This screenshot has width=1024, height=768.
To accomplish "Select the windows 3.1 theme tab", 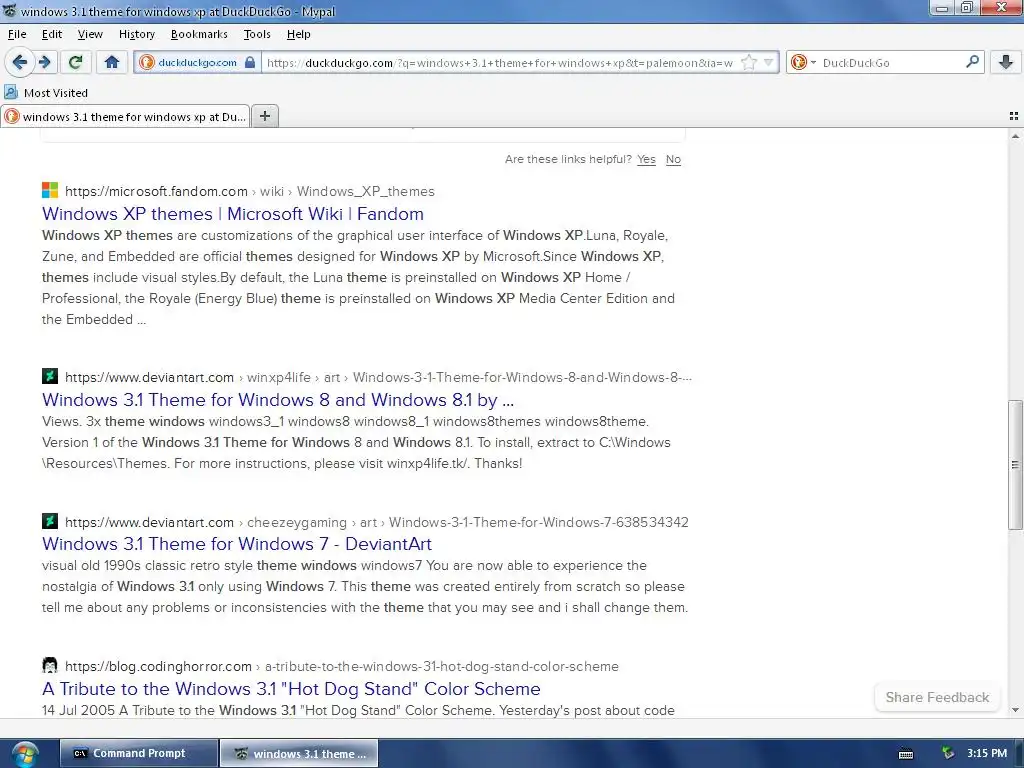I will click(125, 116).
